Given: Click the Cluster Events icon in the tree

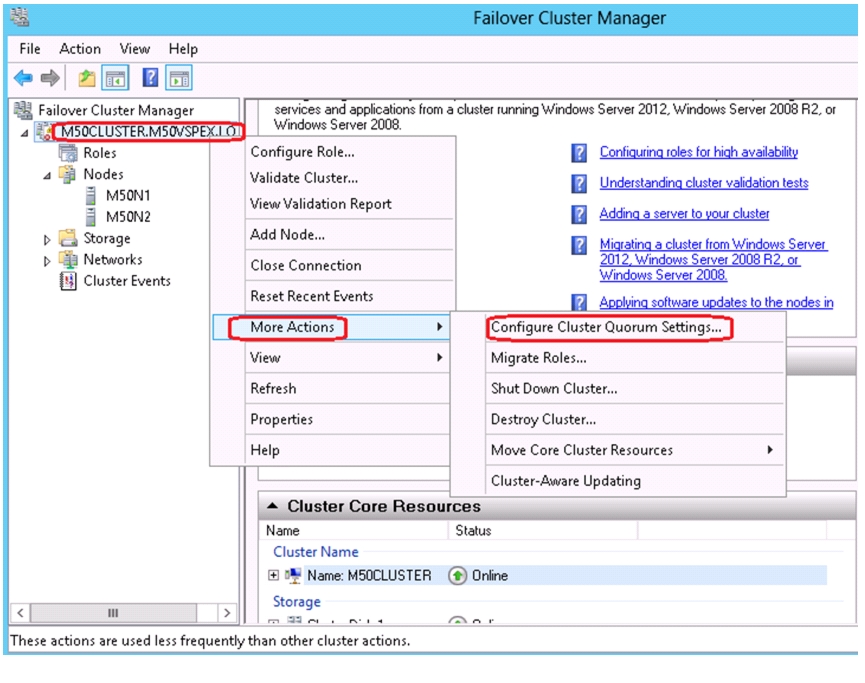Looking at the screenshot, I should 68,281.
